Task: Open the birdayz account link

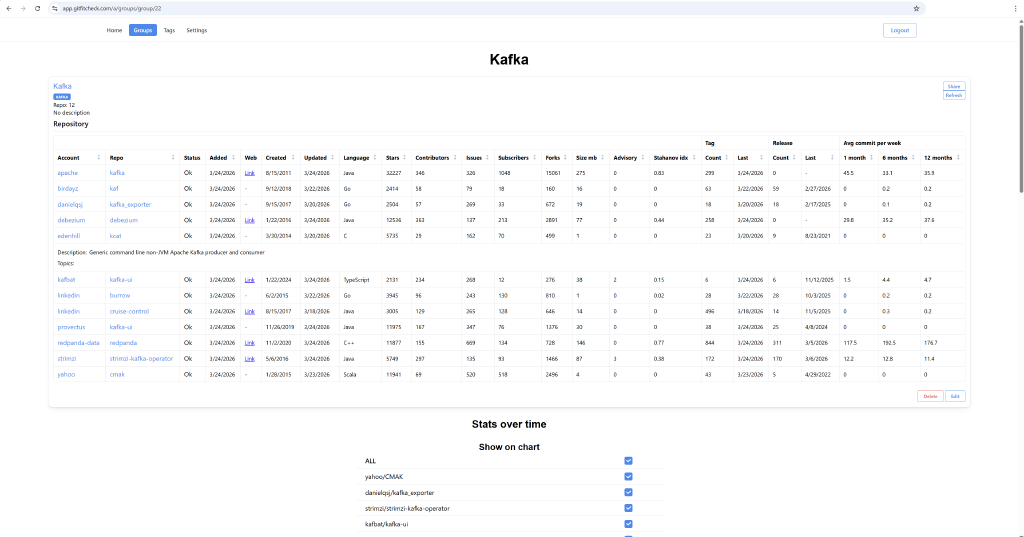Action: (x=68, y=189)
